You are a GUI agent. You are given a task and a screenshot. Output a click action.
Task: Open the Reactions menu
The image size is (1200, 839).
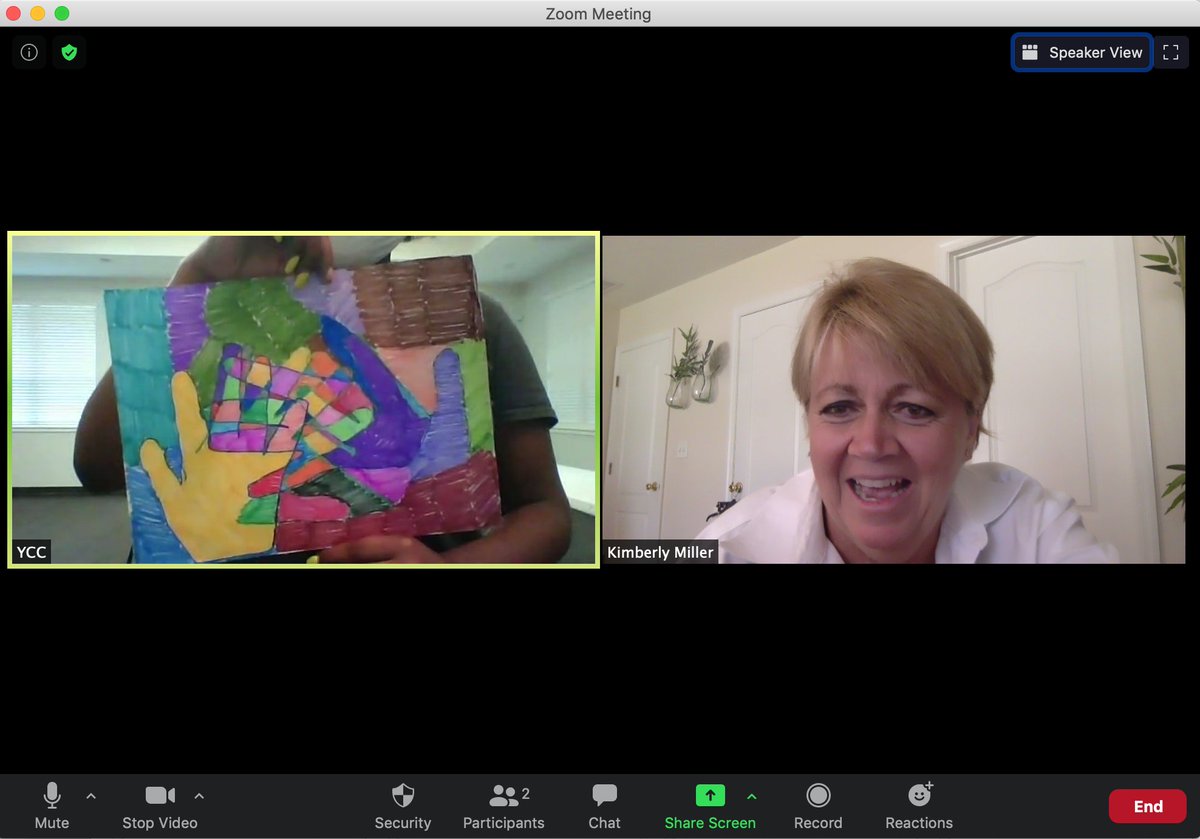919,806
